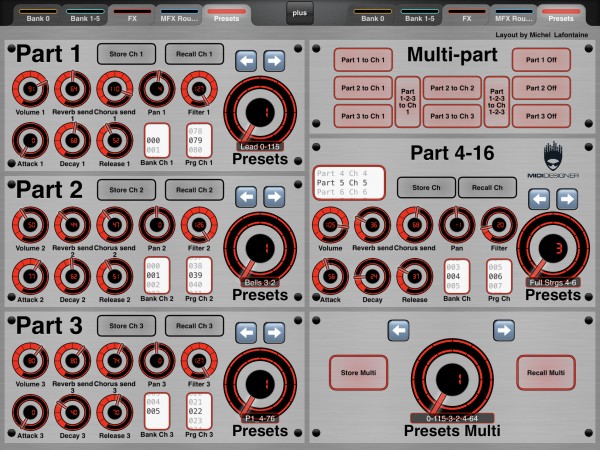Click the Release 3 knob

114,412
